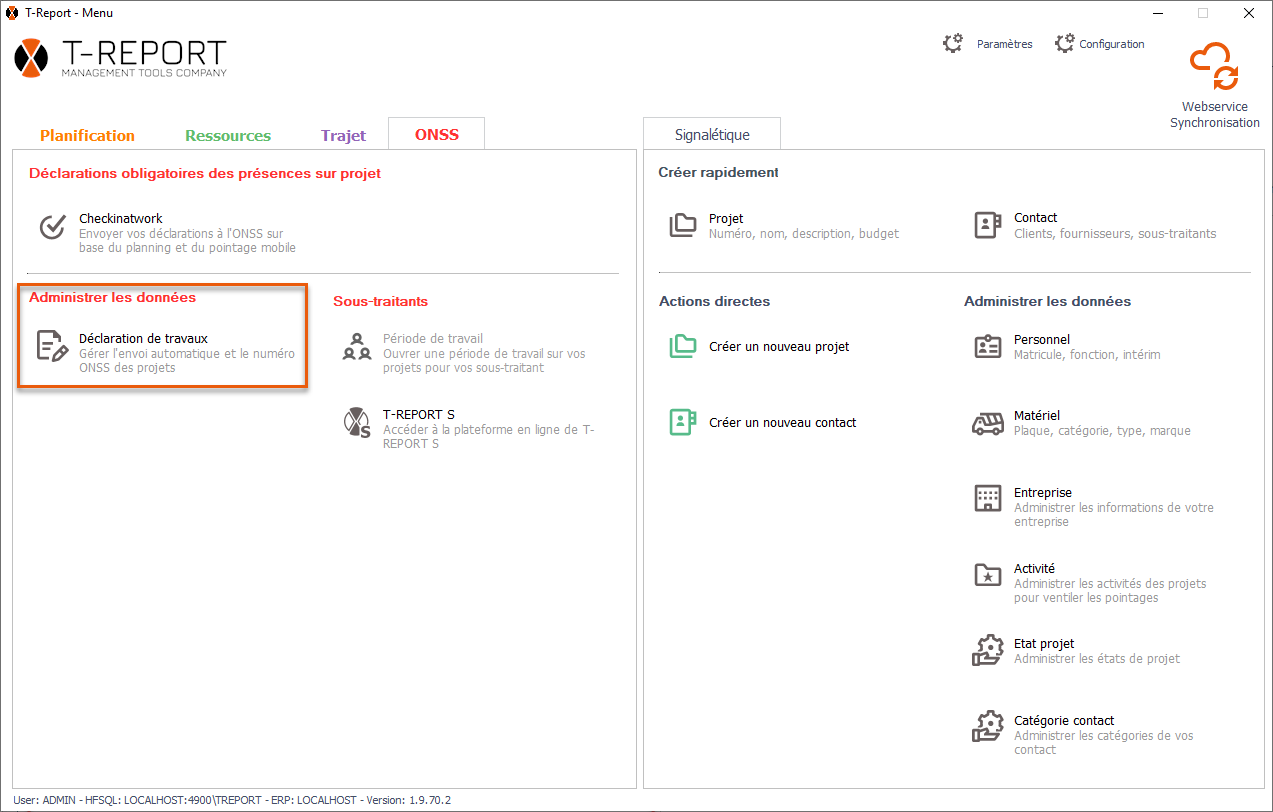Click the quick-create Projet folder icon

pyautogui.click(x=683, y=225)
